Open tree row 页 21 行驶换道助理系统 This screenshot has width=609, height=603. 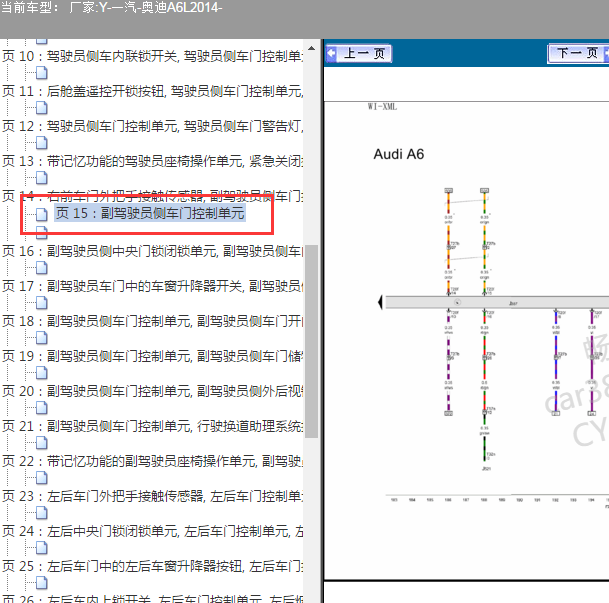[152, 426]
